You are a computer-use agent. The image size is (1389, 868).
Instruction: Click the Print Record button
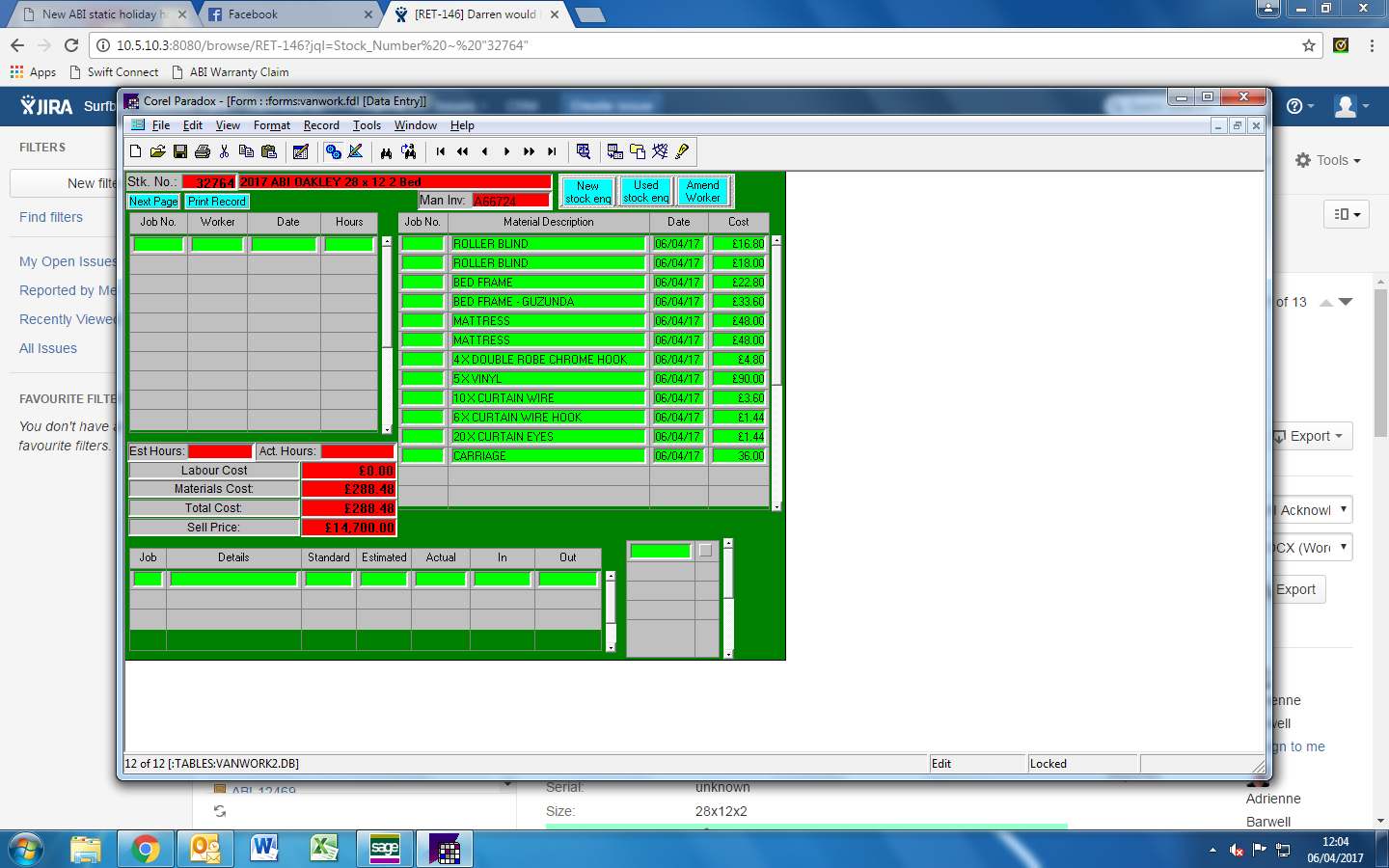pos(217,202)
